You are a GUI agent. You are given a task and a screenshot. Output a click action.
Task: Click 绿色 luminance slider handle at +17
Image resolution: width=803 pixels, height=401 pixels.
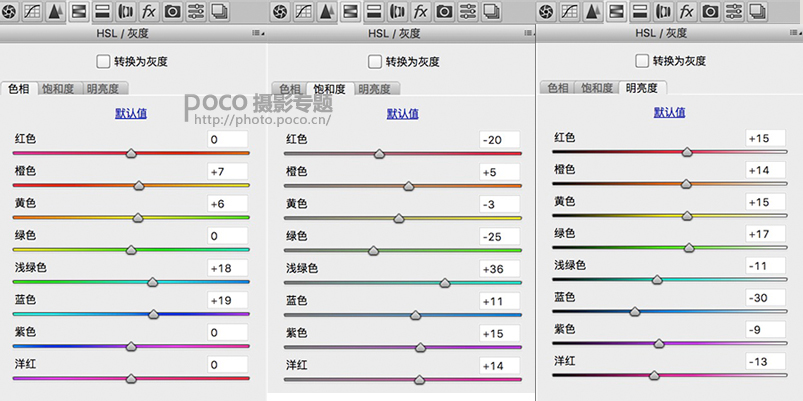(x=689, y=248)
